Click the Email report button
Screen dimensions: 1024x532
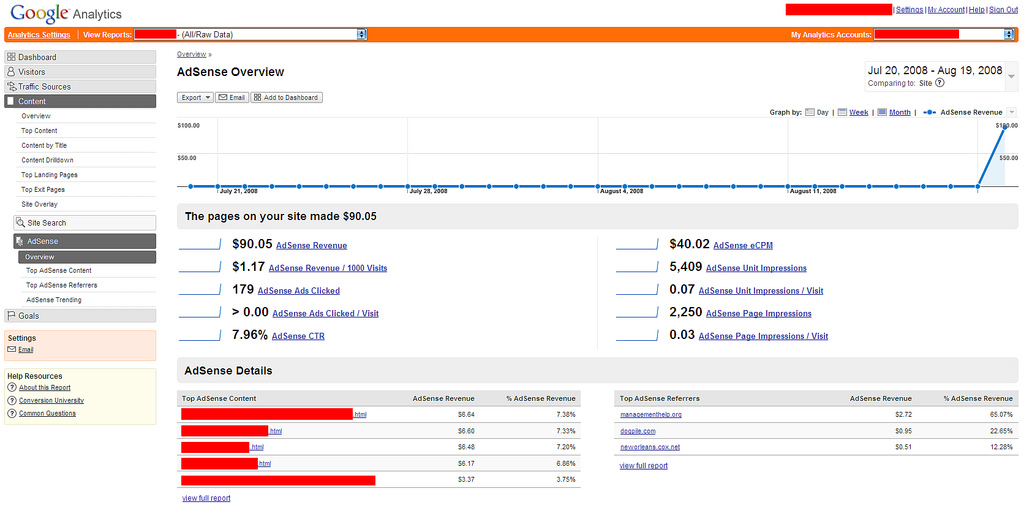[x=232, y=97]
